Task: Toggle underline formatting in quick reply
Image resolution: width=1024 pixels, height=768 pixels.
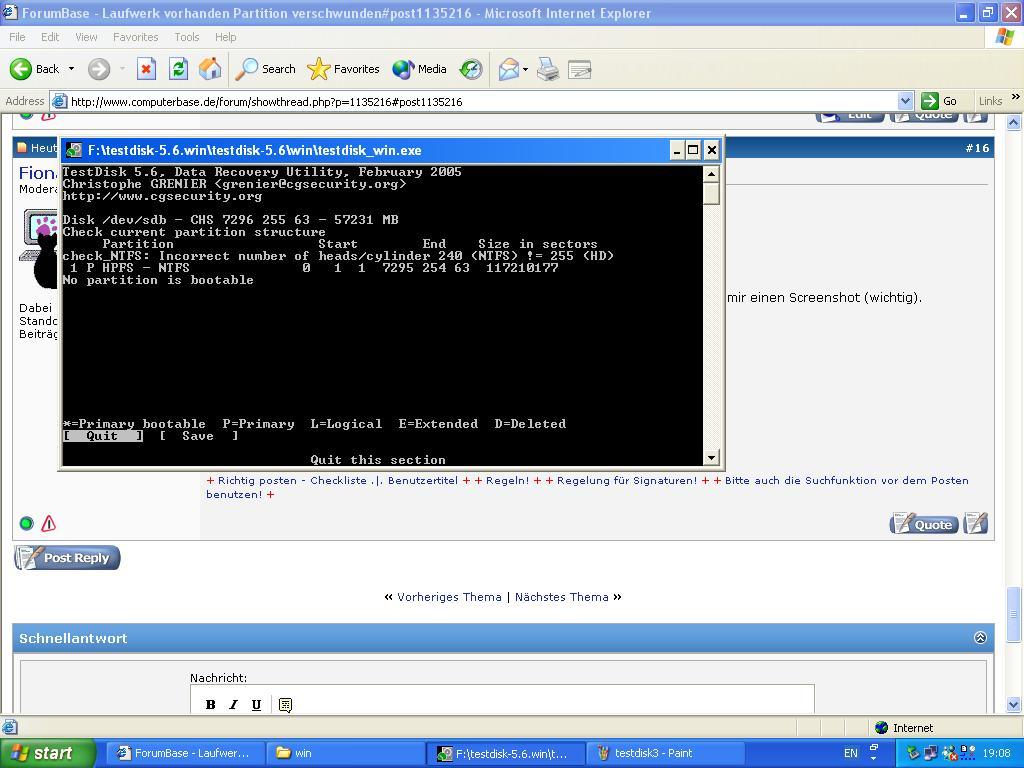Action: (x=256, y=705)
